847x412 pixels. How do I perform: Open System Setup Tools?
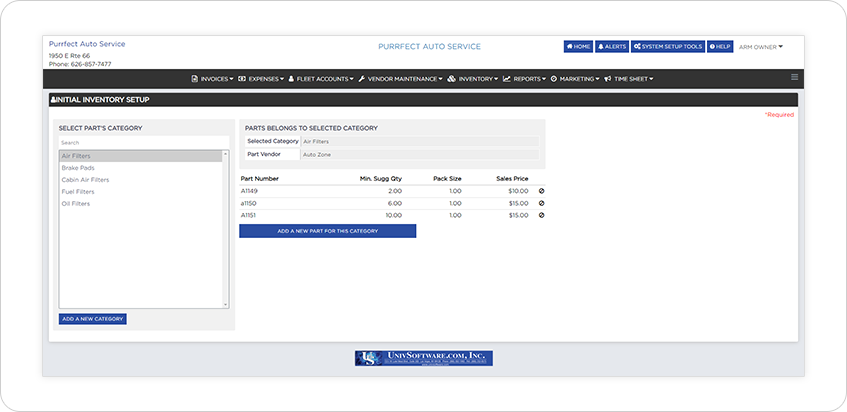pyautogui.click(x=668, y=46)
